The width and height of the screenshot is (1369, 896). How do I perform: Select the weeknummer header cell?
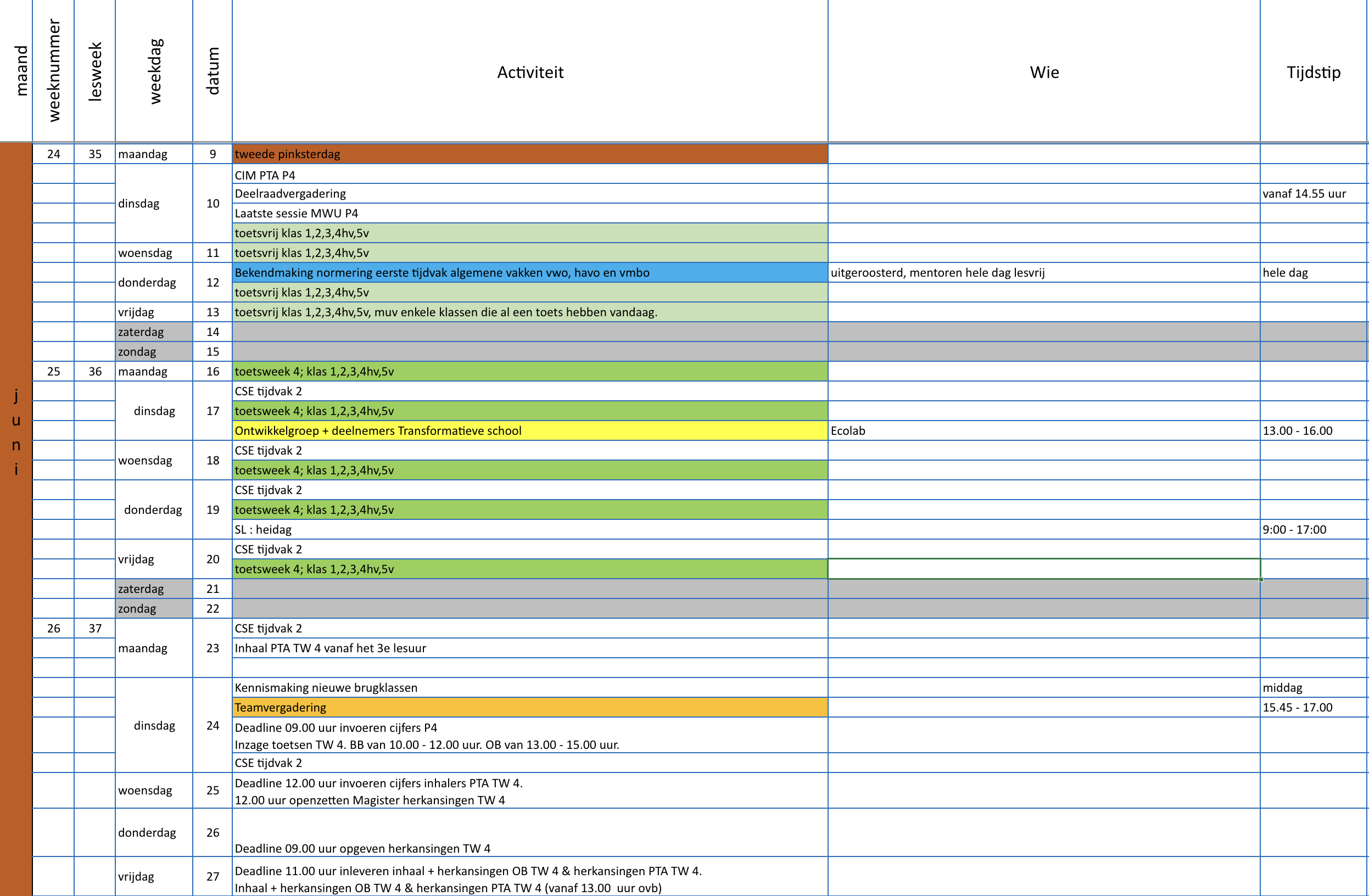click(53, 71)
